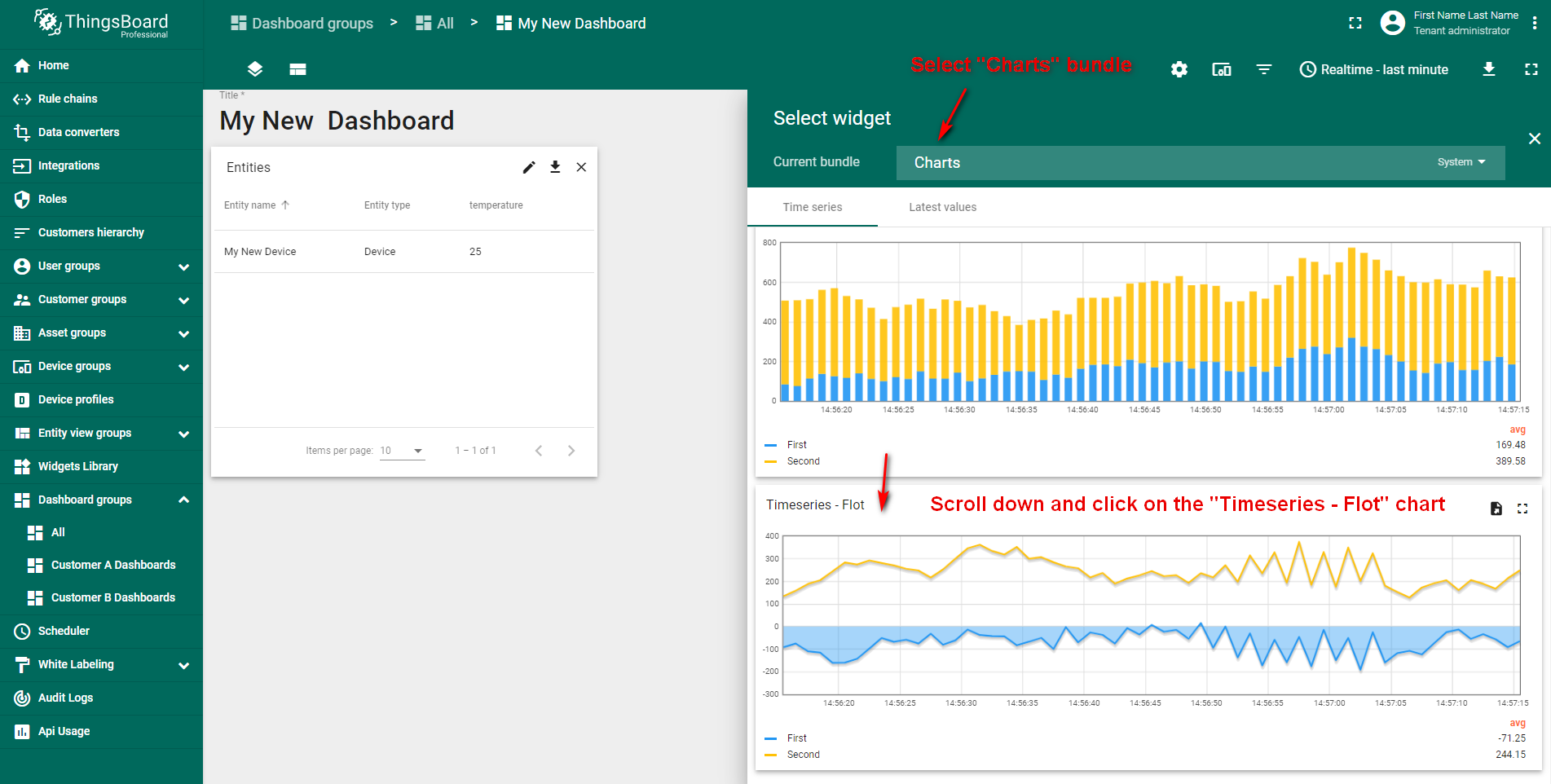Click the user avatar icon
1551x784 pixels.
(1393, 23)
